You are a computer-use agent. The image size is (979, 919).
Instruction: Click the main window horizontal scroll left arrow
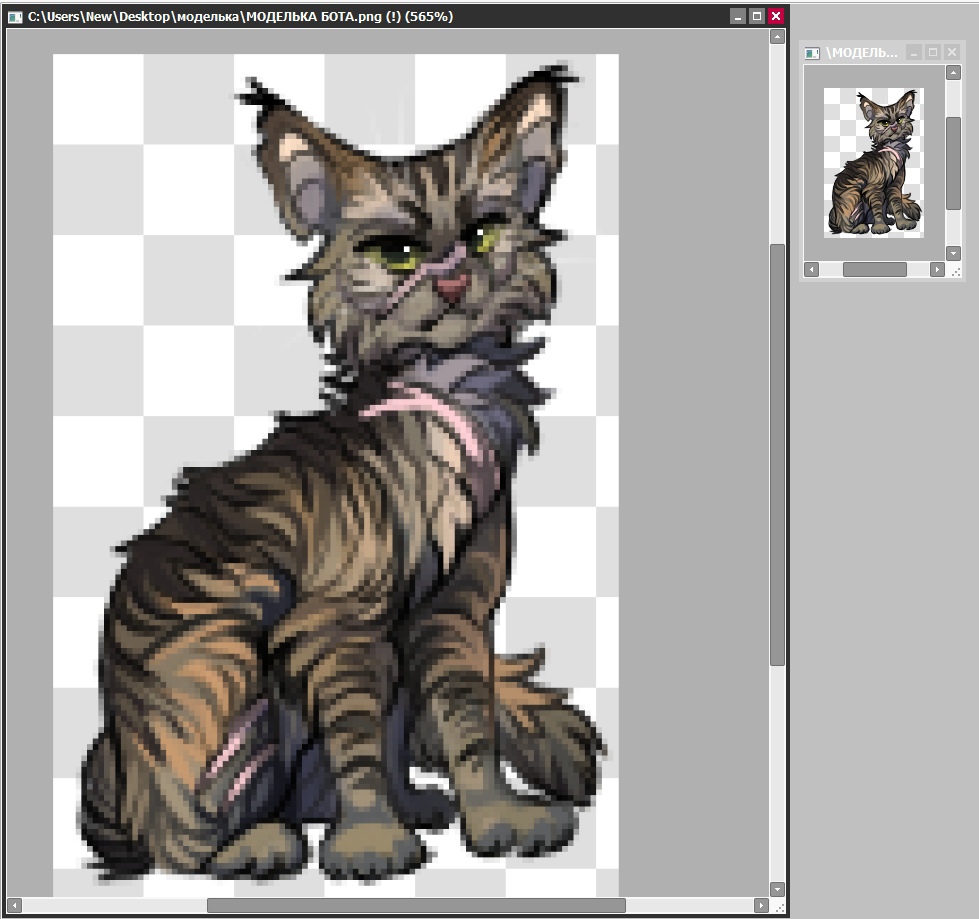pyautogui.click(x=14, y=905)
